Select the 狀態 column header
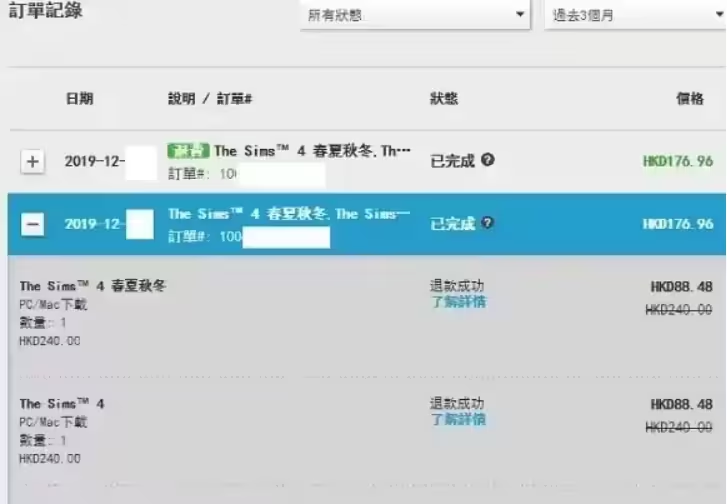The height and width of the screenshot is (504, 727). [444, 98]
